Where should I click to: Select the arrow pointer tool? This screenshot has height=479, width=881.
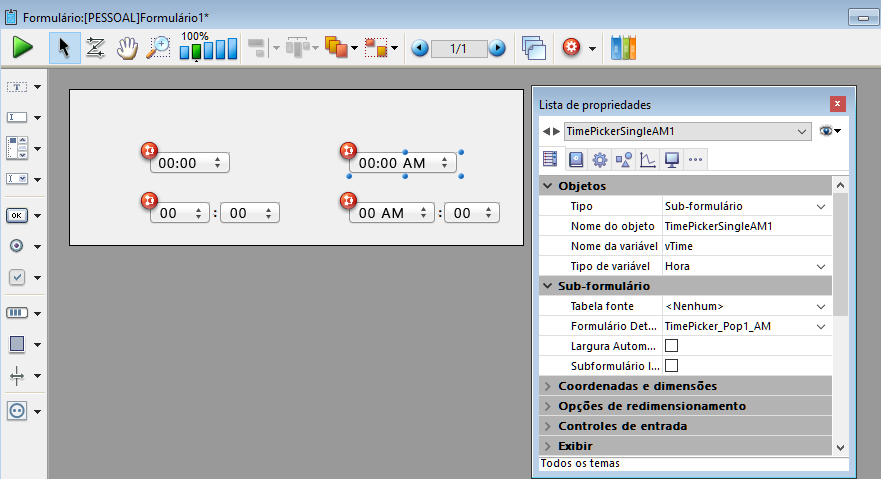(x=64, y=47)
